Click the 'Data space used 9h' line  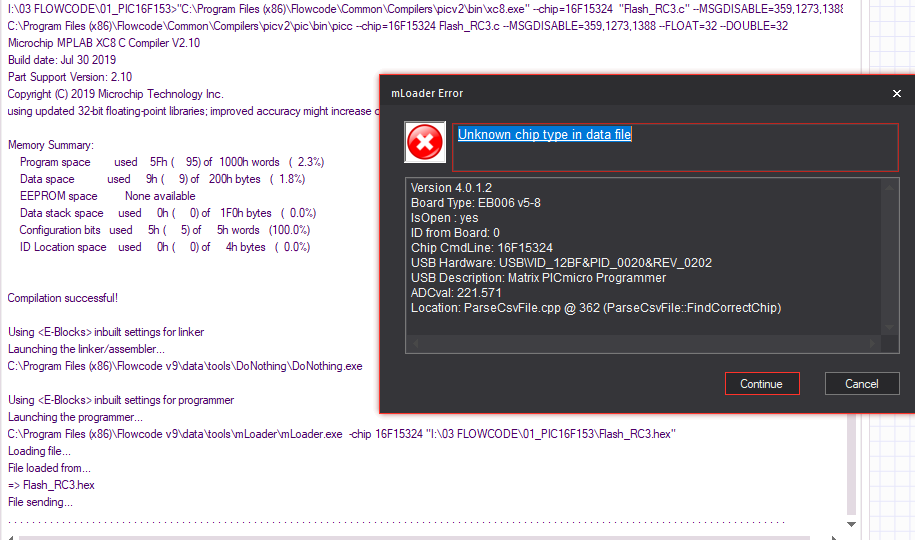coord(162,179)
